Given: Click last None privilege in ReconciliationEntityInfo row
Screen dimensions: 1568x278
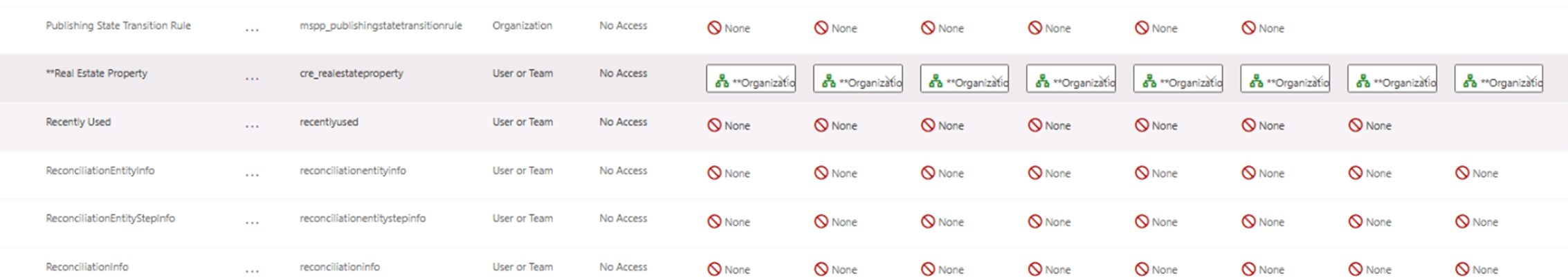Looking at the screenshot, I should point(1476,174).
